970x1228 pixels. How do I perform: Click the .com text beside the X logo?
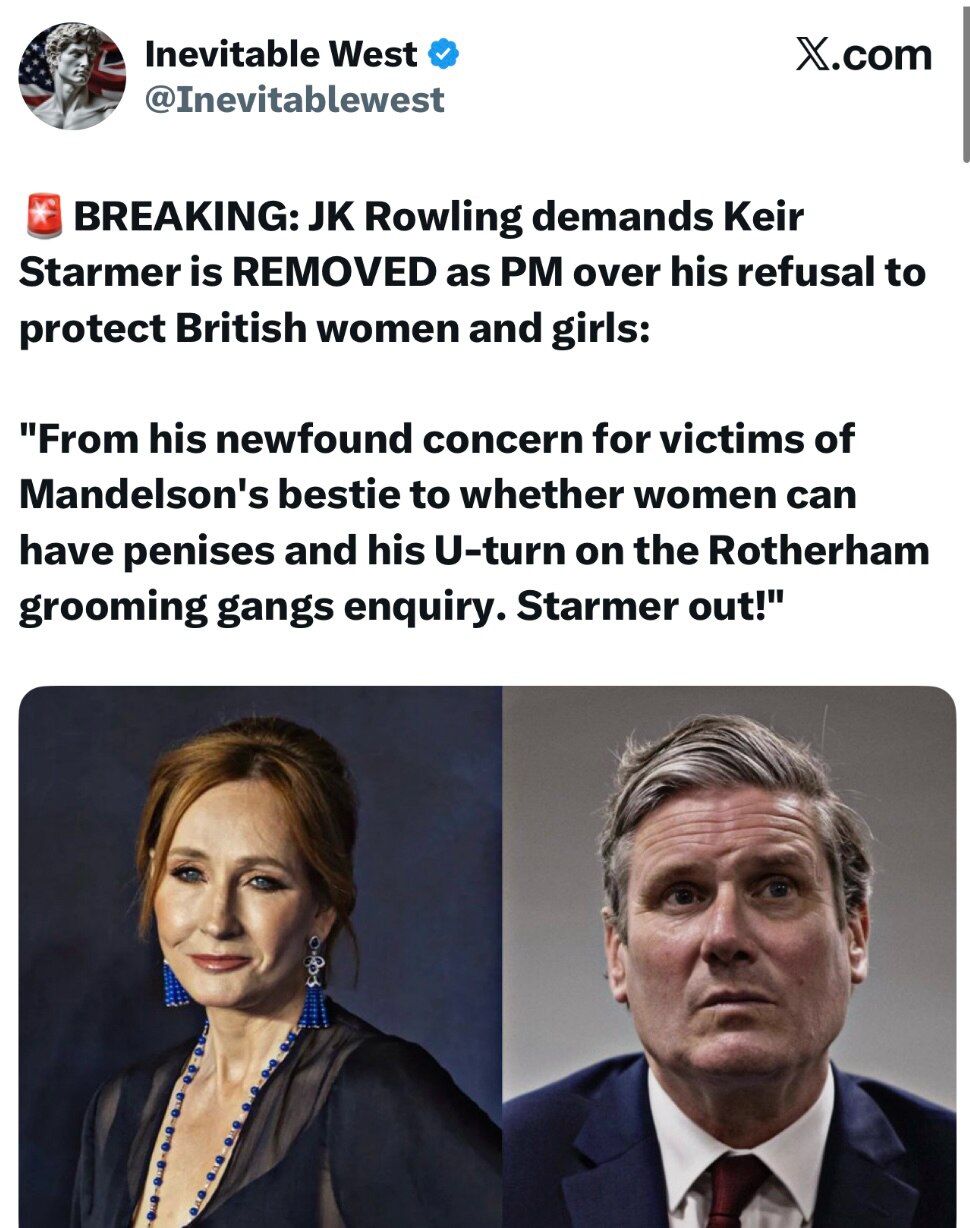pos(886,55)
